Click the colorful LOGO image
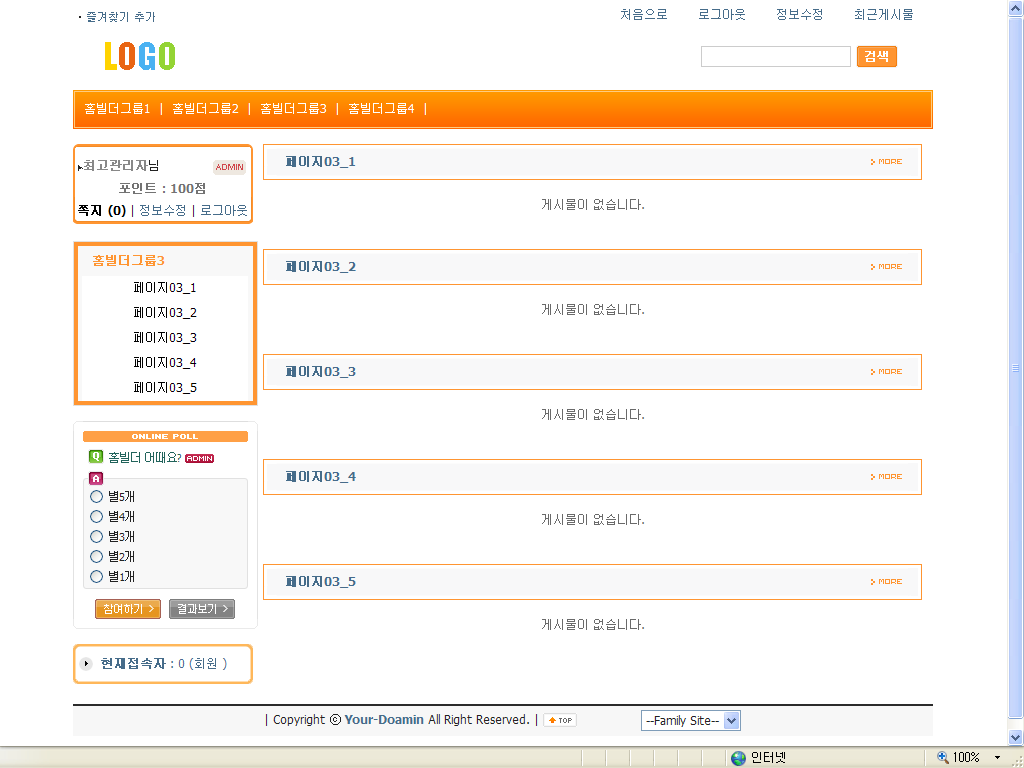This screenshot has width=1024, height=768. (x=140, y=56)
